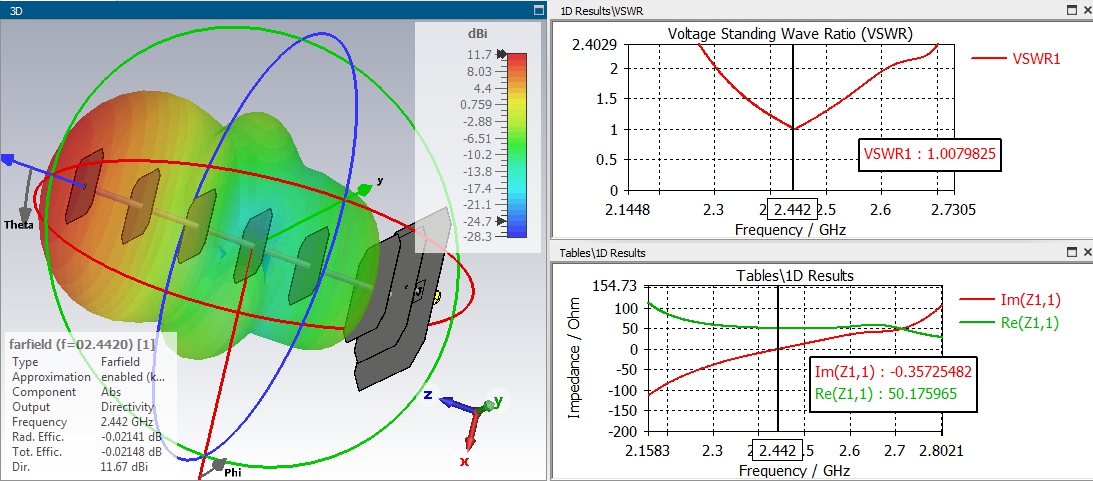
Task: Select the Re(Z1,1) legend entry
Action: 1009,323
